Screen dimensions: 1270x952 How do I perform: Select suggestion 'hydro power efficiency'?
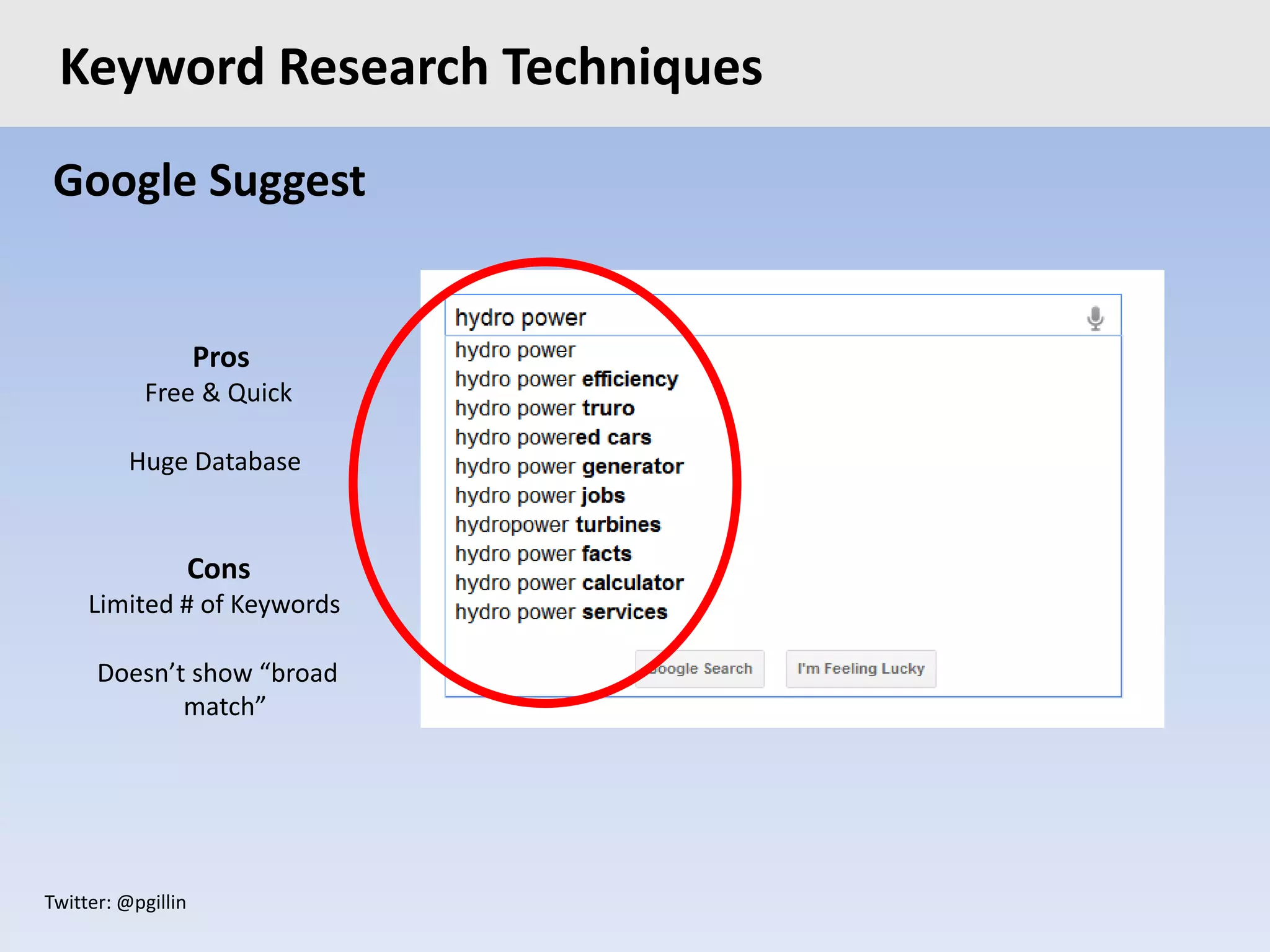(567, 379)
